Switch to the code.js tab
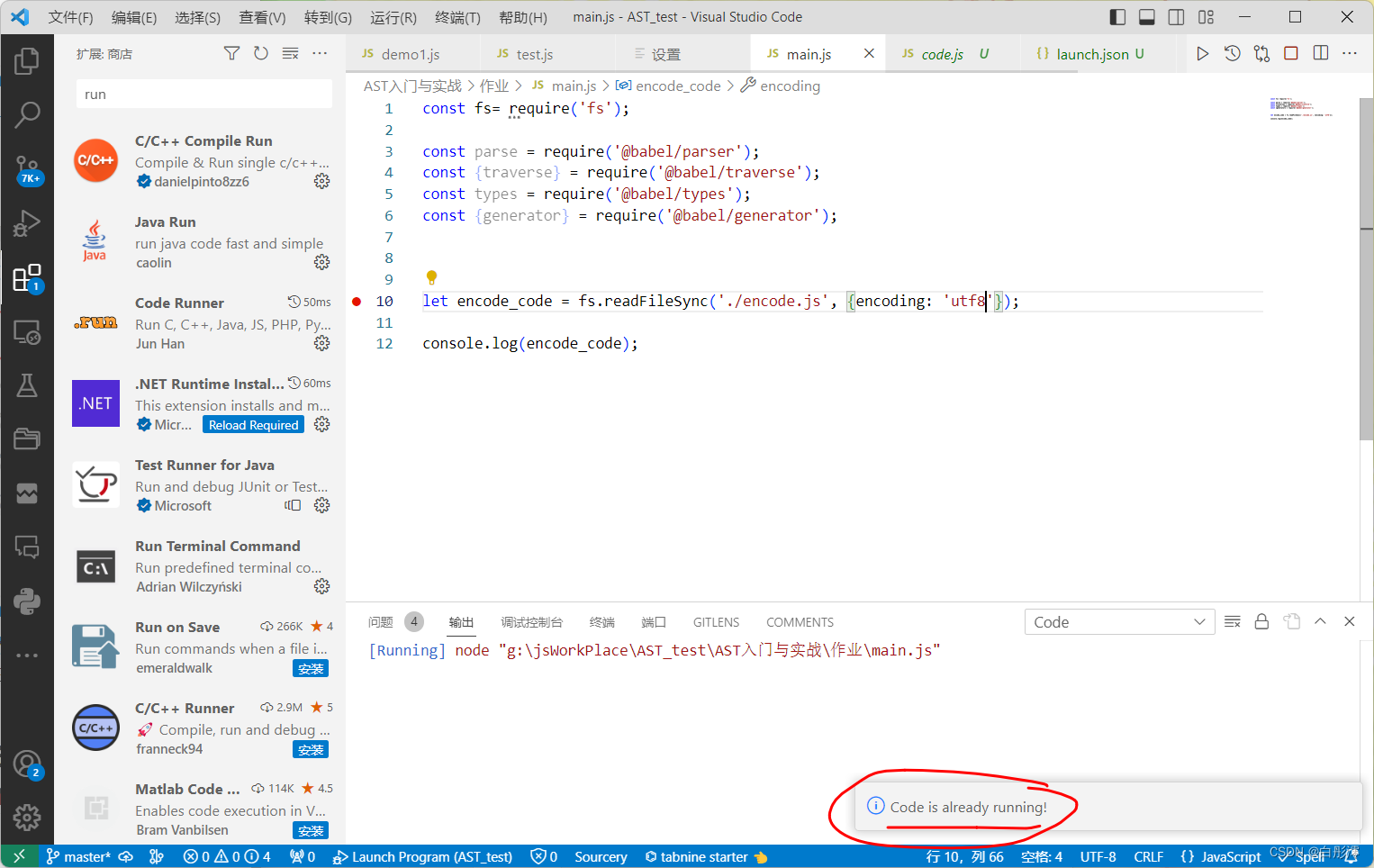1374x868 pixels. [x=953, y=54]
